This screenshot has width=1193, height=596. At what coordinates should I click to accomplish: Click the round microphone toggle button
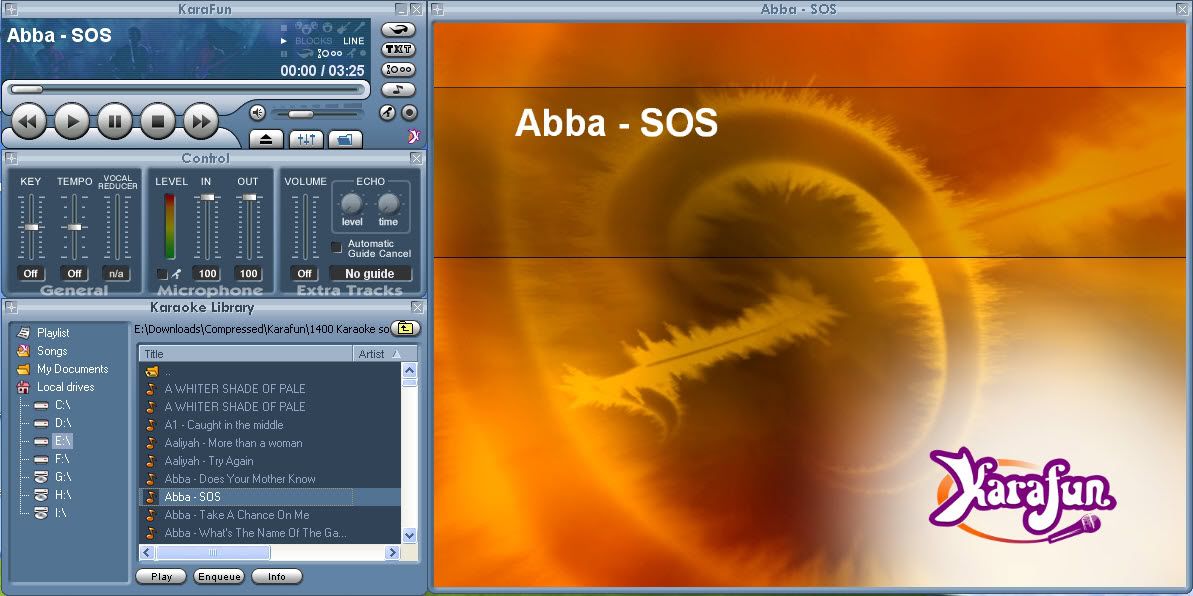click(387, 113)
